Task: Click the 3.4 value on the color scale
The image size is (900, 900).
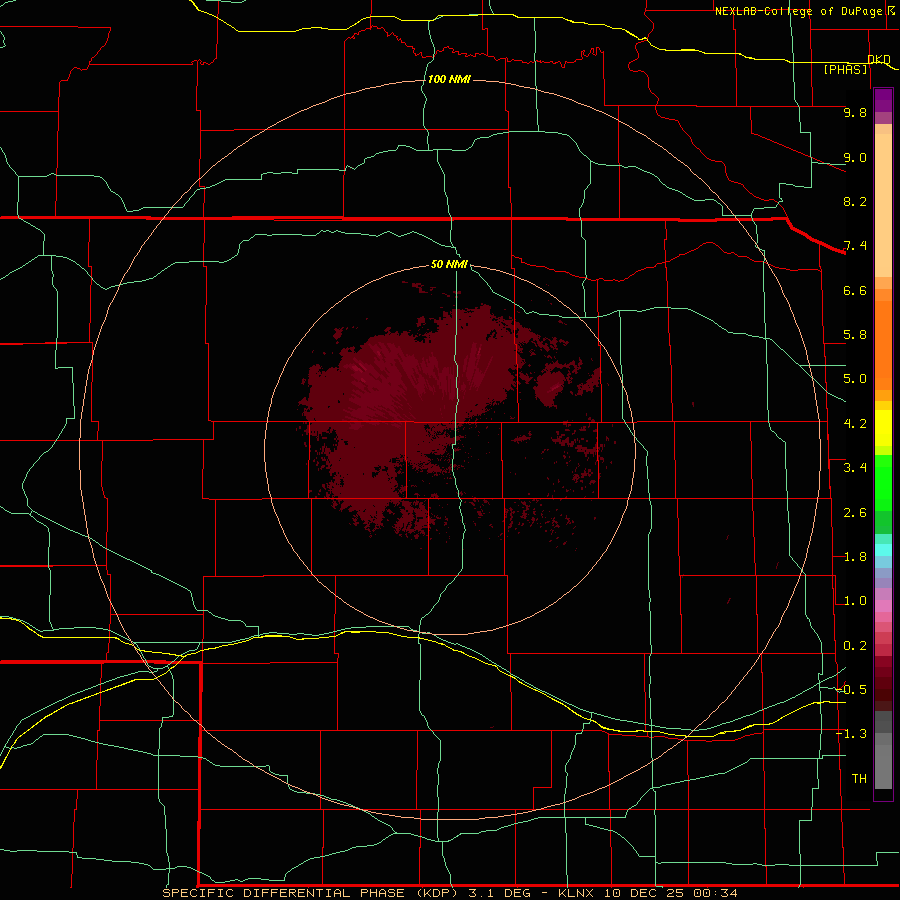Action: pyautogui.click(x=855, y=468)
